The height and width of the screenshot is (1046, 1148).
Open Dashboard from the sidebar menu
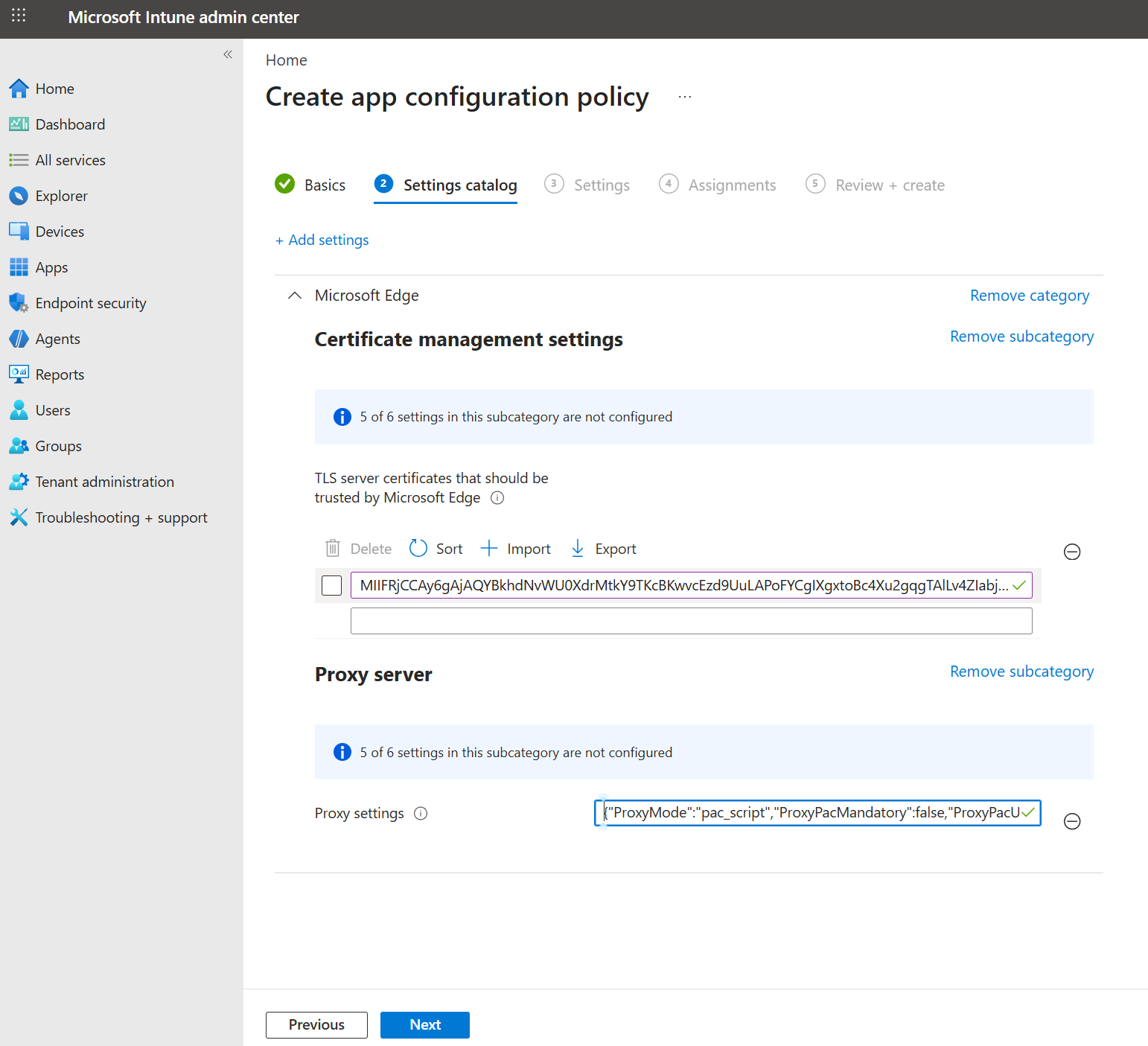tap(70, 124)
